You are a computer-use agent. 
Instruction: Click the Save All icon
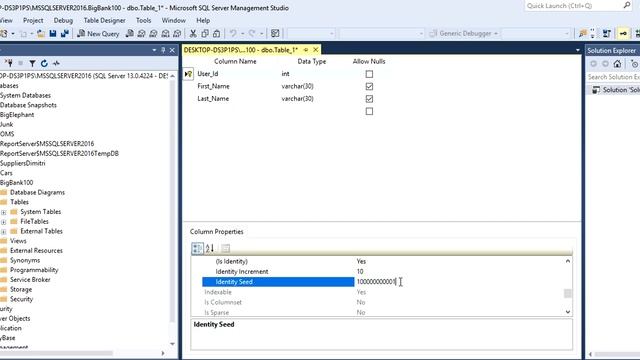tap(64, 33)
